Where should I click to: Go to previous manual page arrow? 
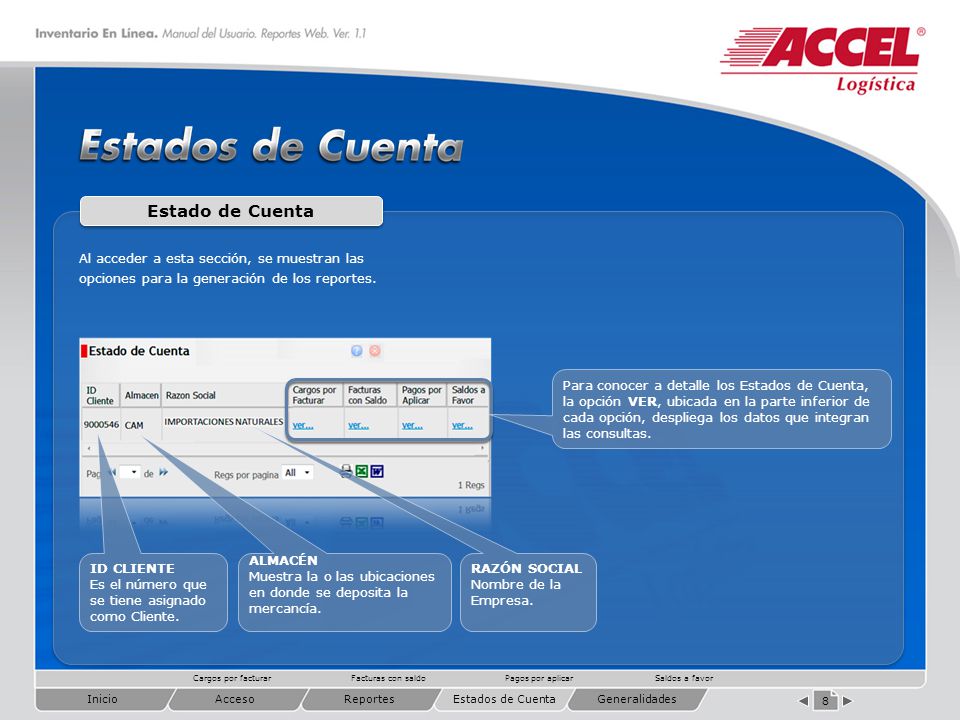click(804, 700)
